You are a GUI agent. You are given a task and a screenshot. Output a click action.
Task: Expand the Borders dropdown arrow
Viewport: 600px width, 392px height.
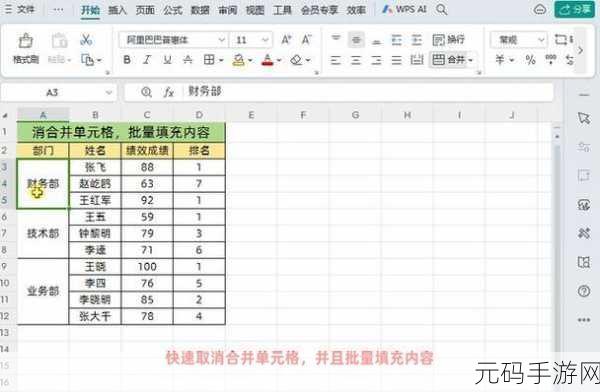tap(221, 60)
